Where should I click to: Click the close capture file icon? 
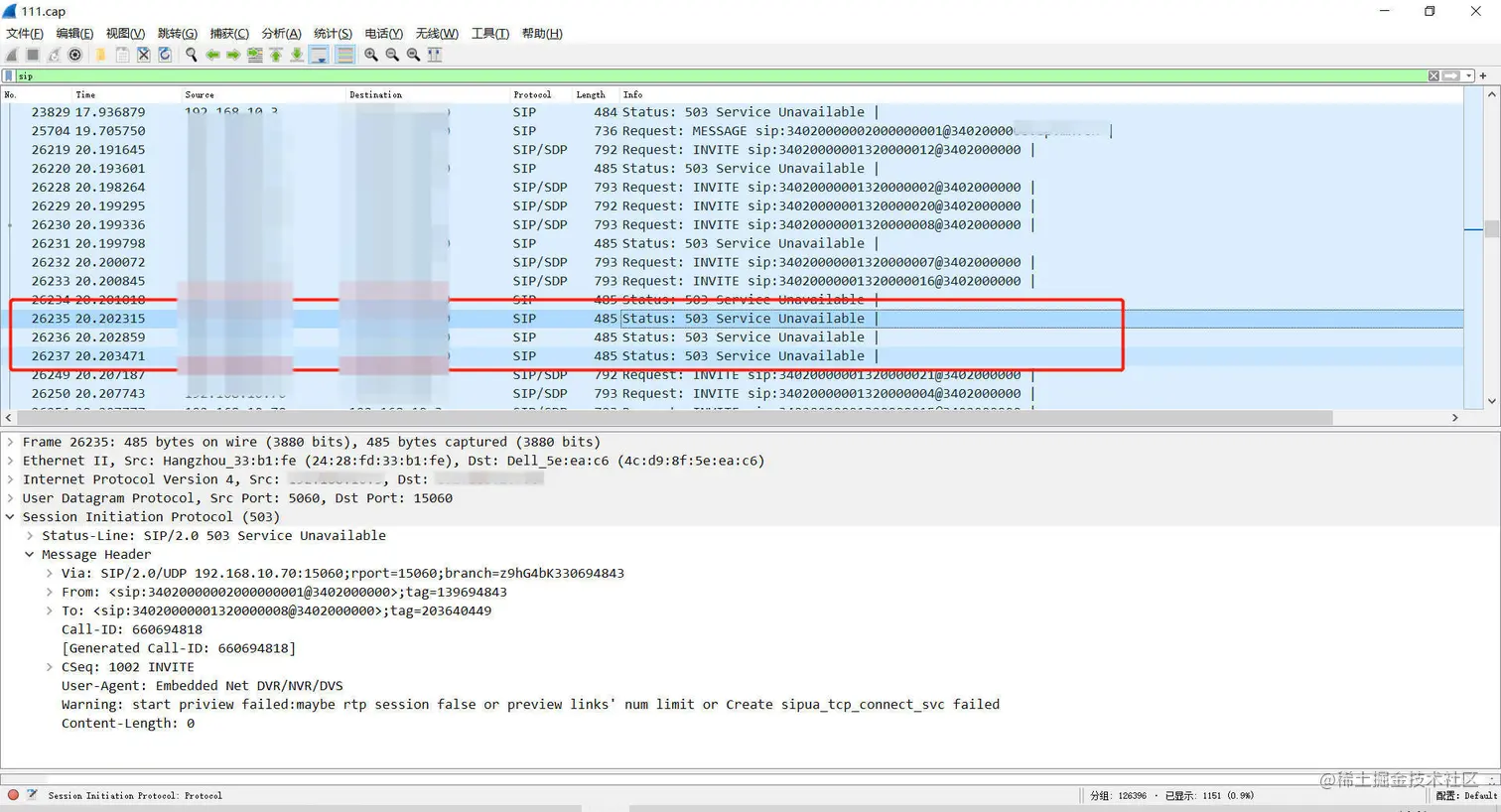click(x=144, y=56)
